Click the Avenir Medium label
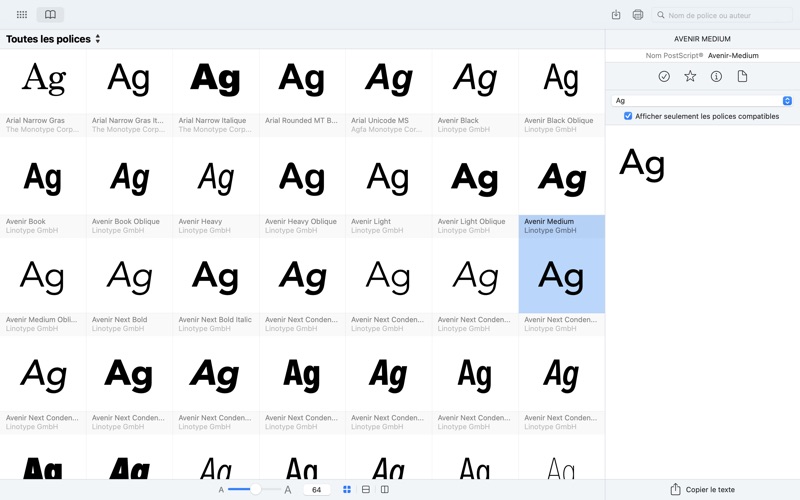Screen dimensions: 800x500 click(549, 221)
